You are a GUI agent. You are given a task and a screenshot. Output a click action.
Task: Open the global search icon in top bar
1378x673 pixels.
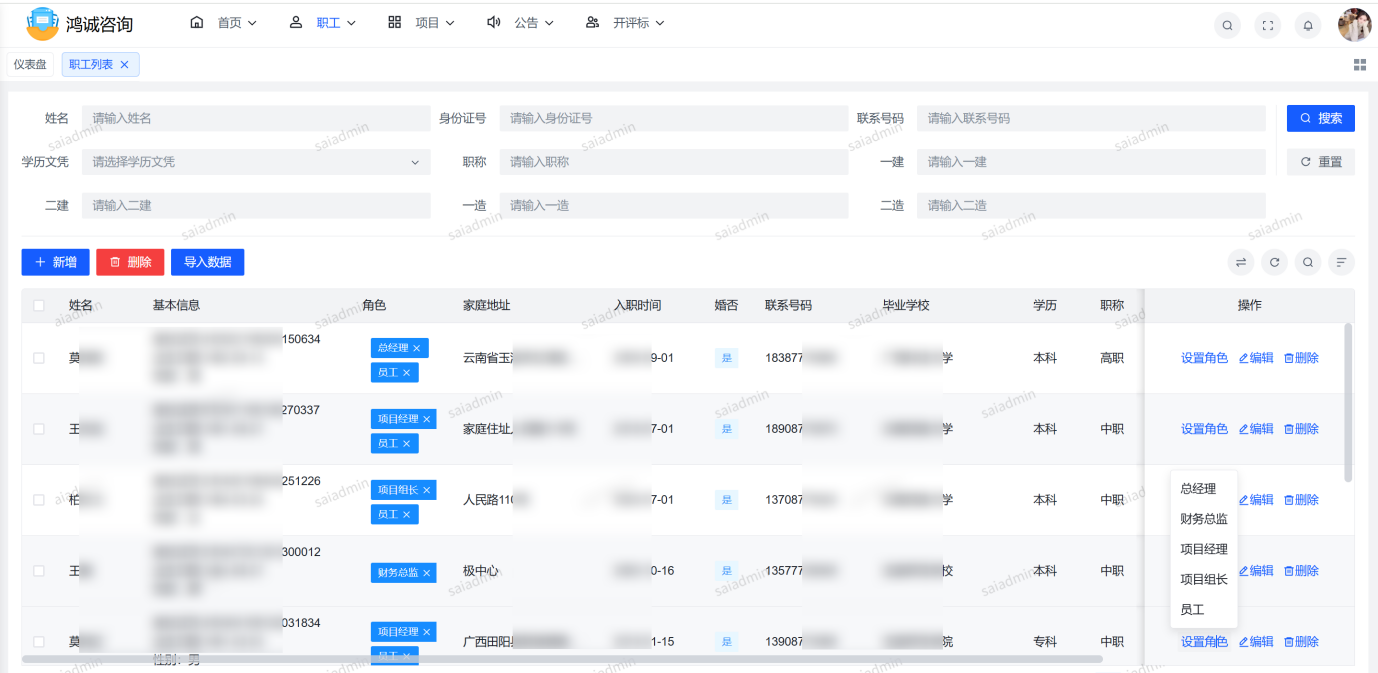tap(1227, 25)
